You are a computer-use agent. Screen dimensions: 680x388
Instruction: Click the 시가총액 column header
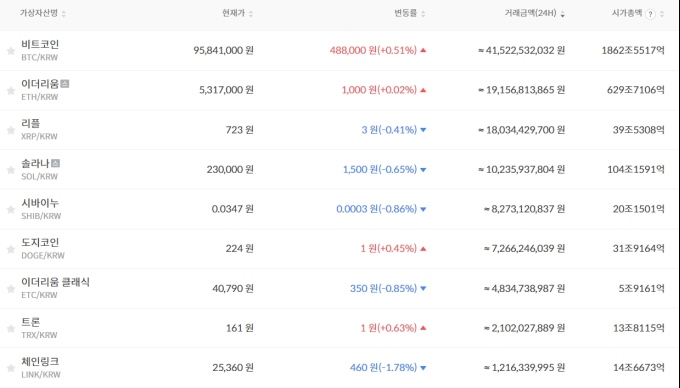pos(627,13)
